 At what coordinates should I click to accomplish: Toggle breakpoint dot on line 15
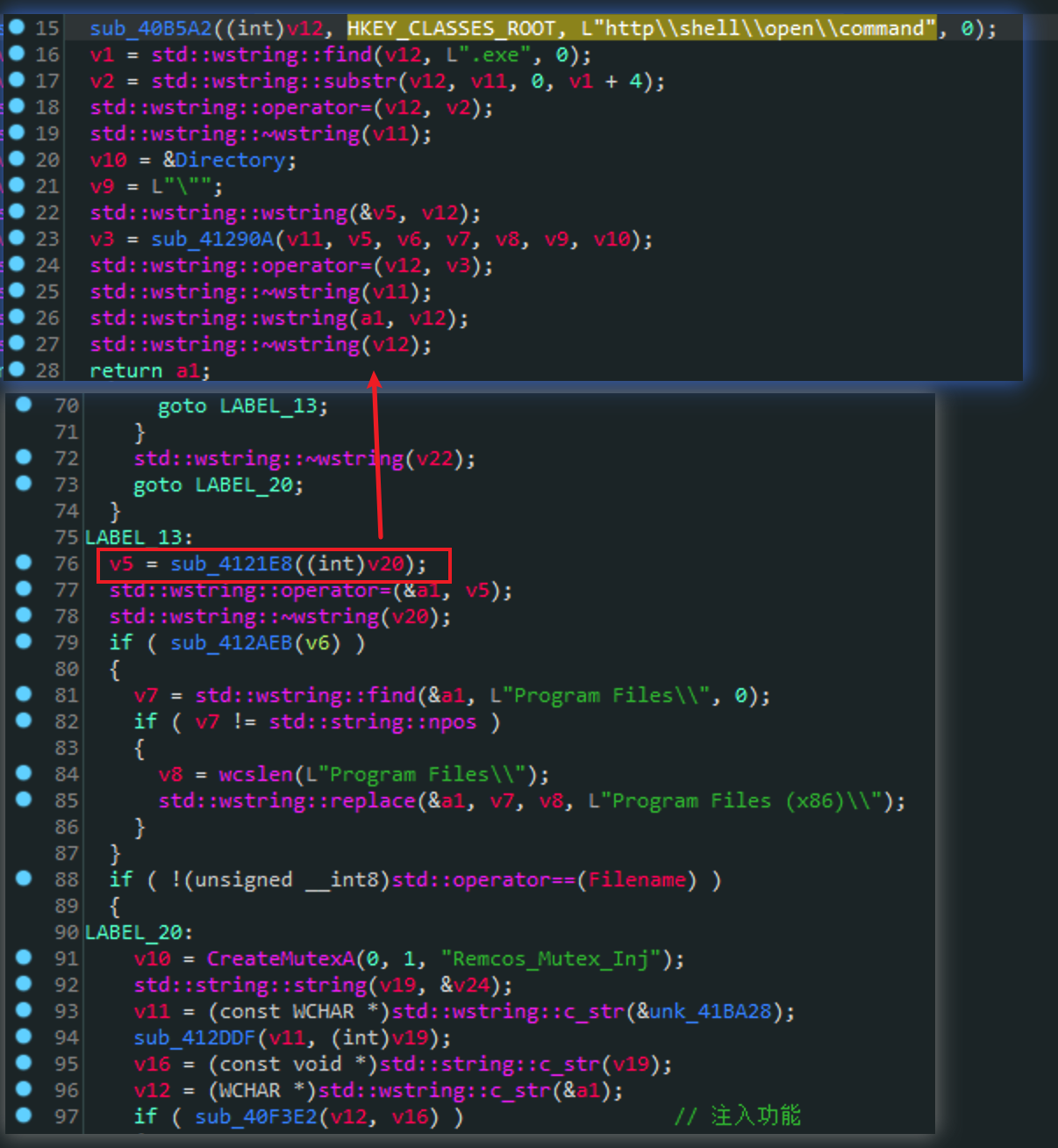[17, 27]
